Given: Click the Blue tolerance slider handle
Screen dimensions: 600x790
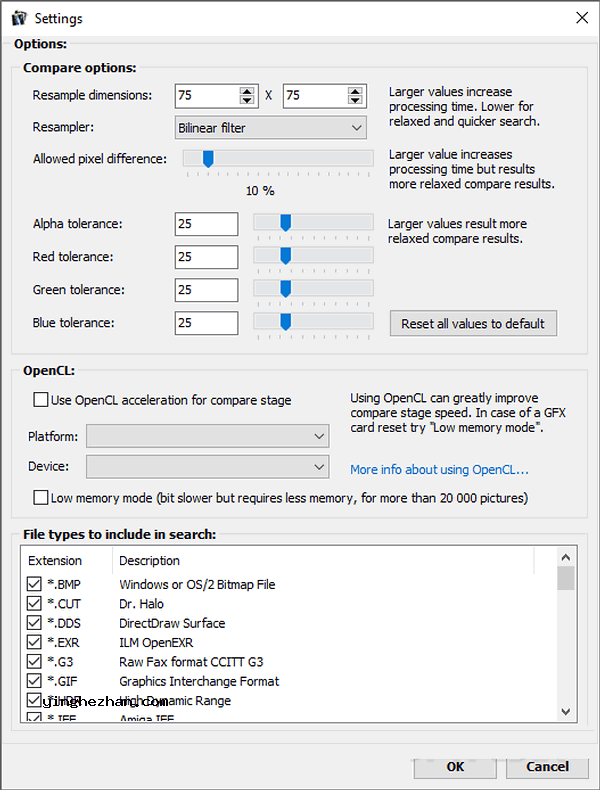Looking at the screenshot, I should coord(286,322).
